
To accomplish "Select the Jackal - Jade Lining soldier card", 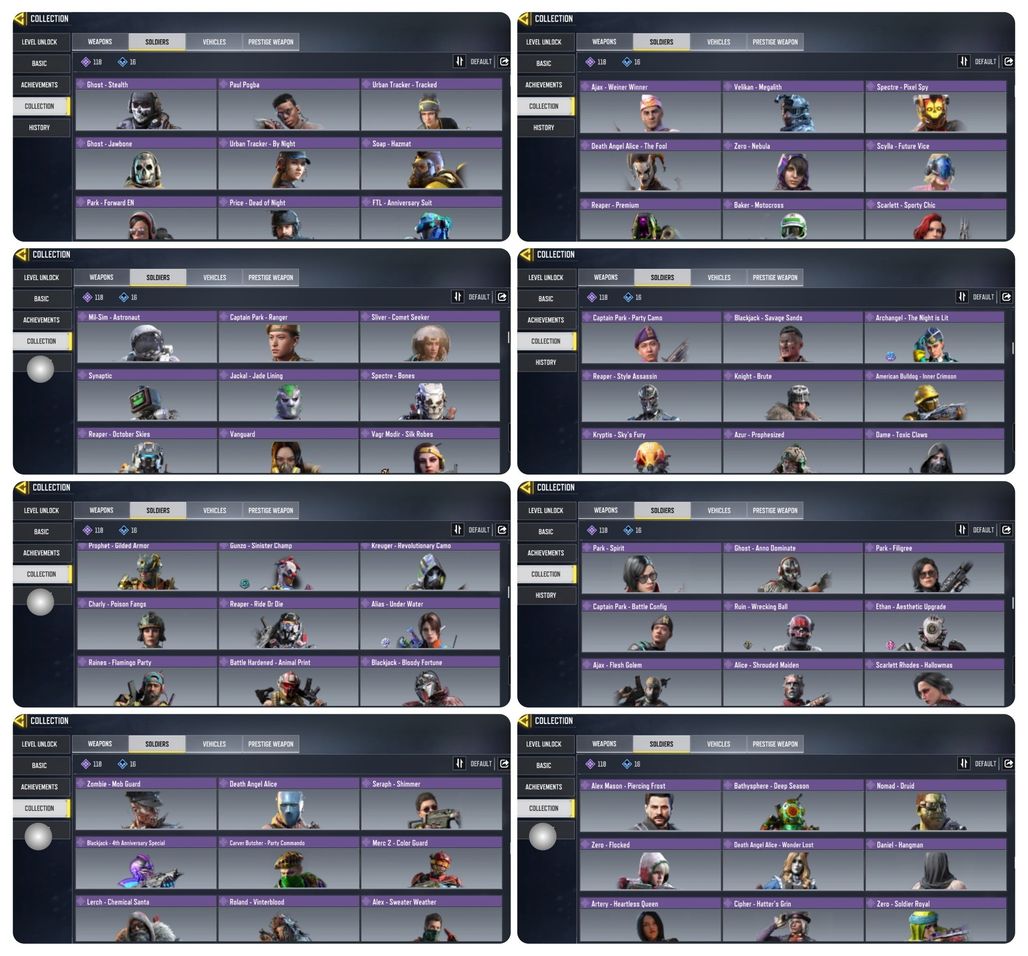I will [x=288, y=395].
